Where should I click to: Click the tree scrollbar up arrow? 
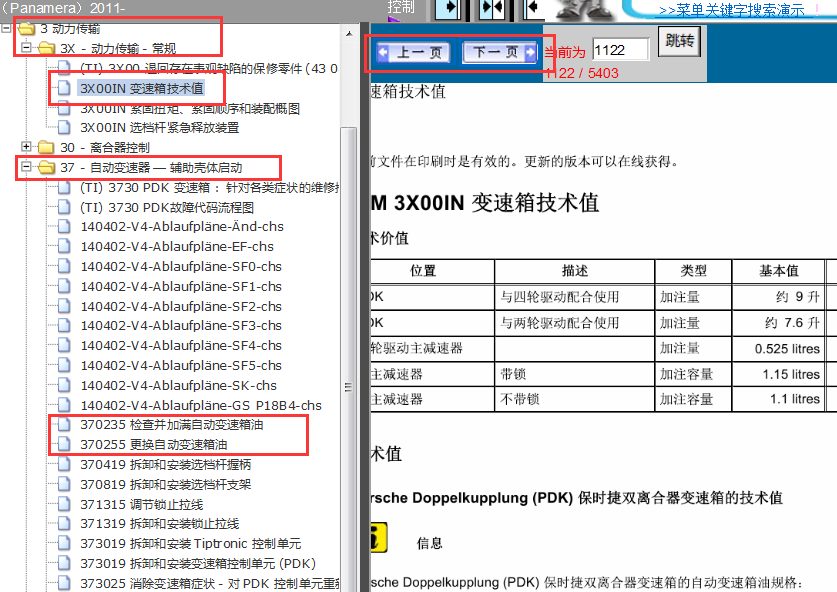pos(349,34)
